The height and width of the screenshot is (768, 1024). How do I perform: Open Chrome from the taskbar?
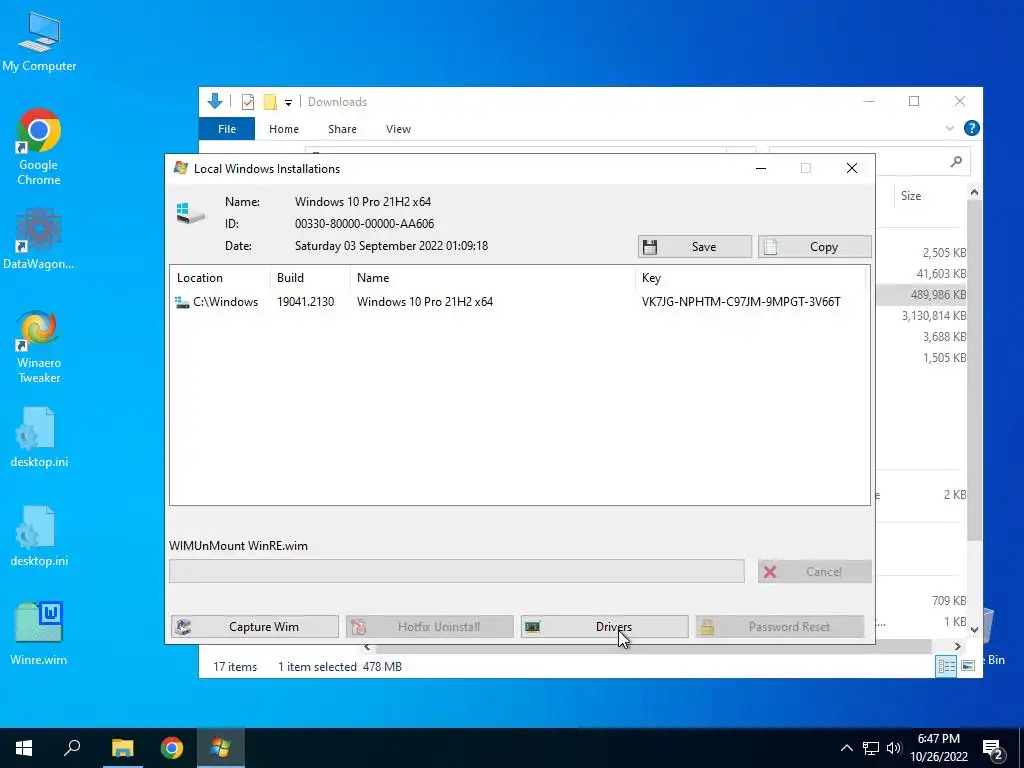(172, 748)
